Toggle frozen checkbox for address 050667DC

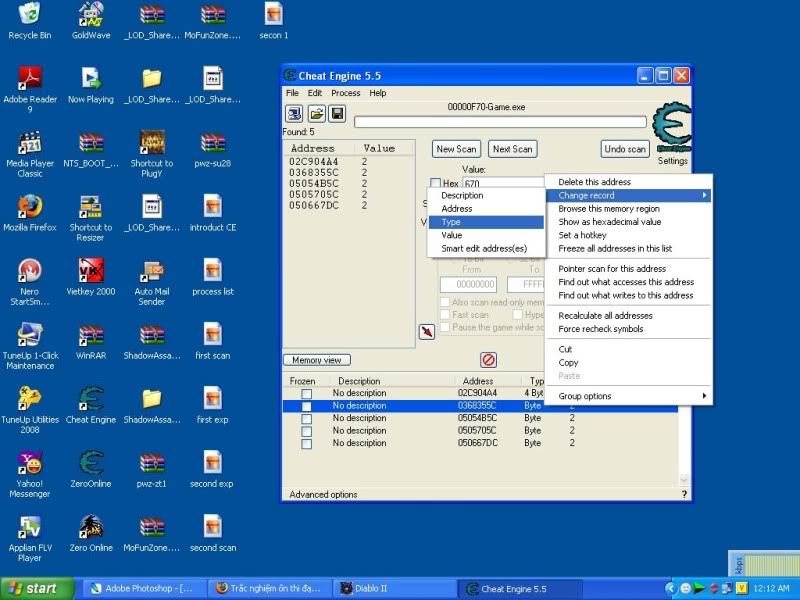click(307, 444)
